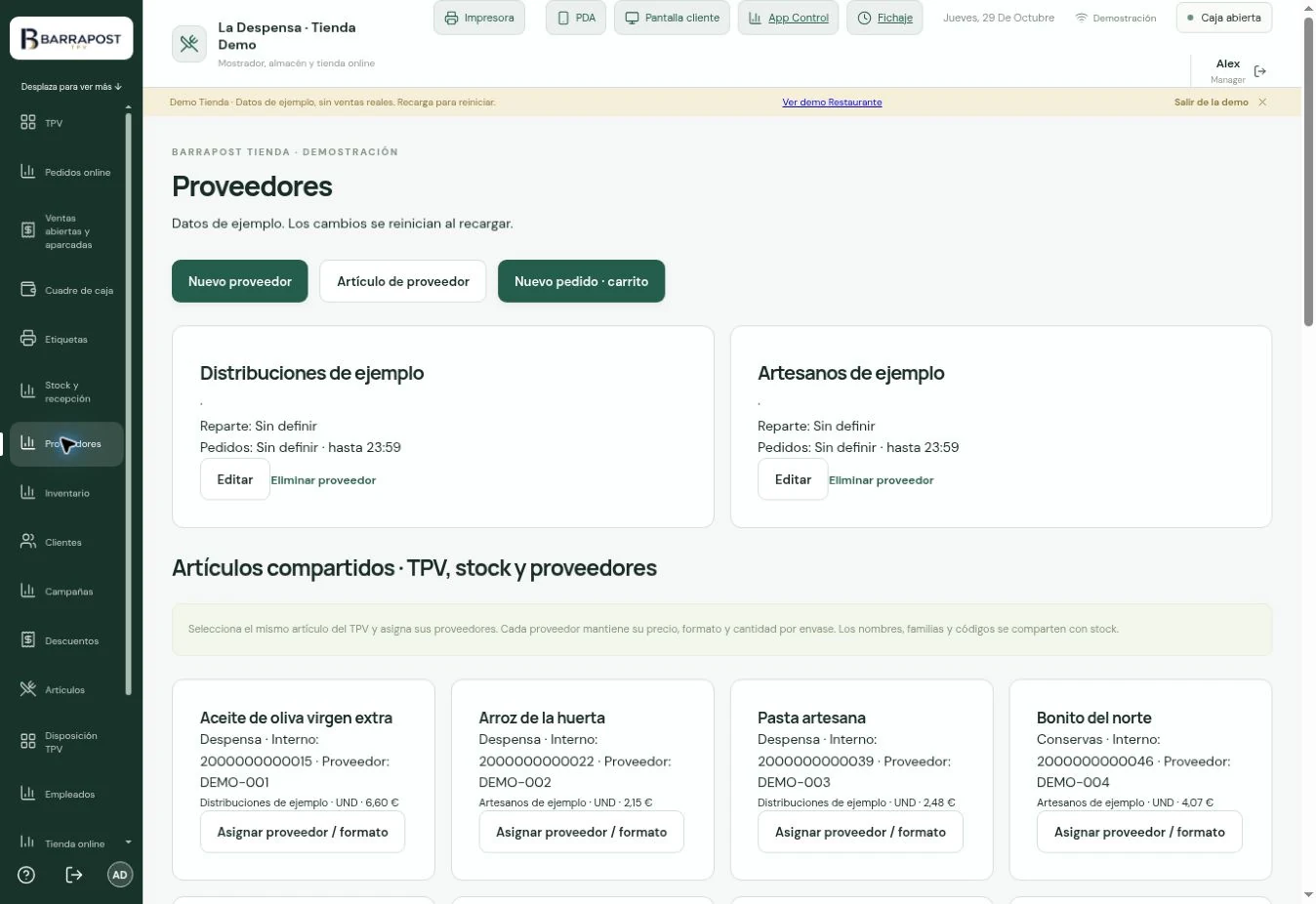Open App Control in top bar
1316x904 pixels.
pos(788,18)
